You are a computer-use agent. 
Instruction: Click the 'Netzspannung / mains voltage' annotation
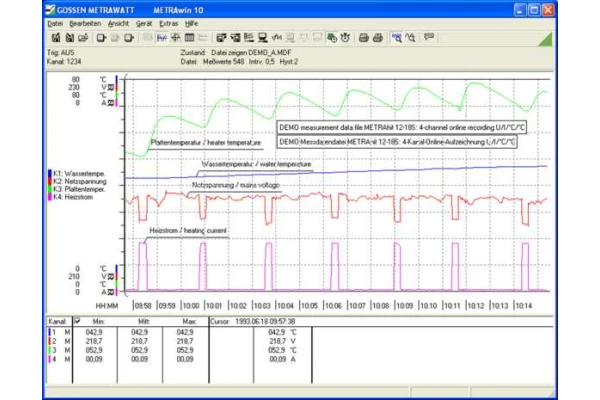pos(236,185)
